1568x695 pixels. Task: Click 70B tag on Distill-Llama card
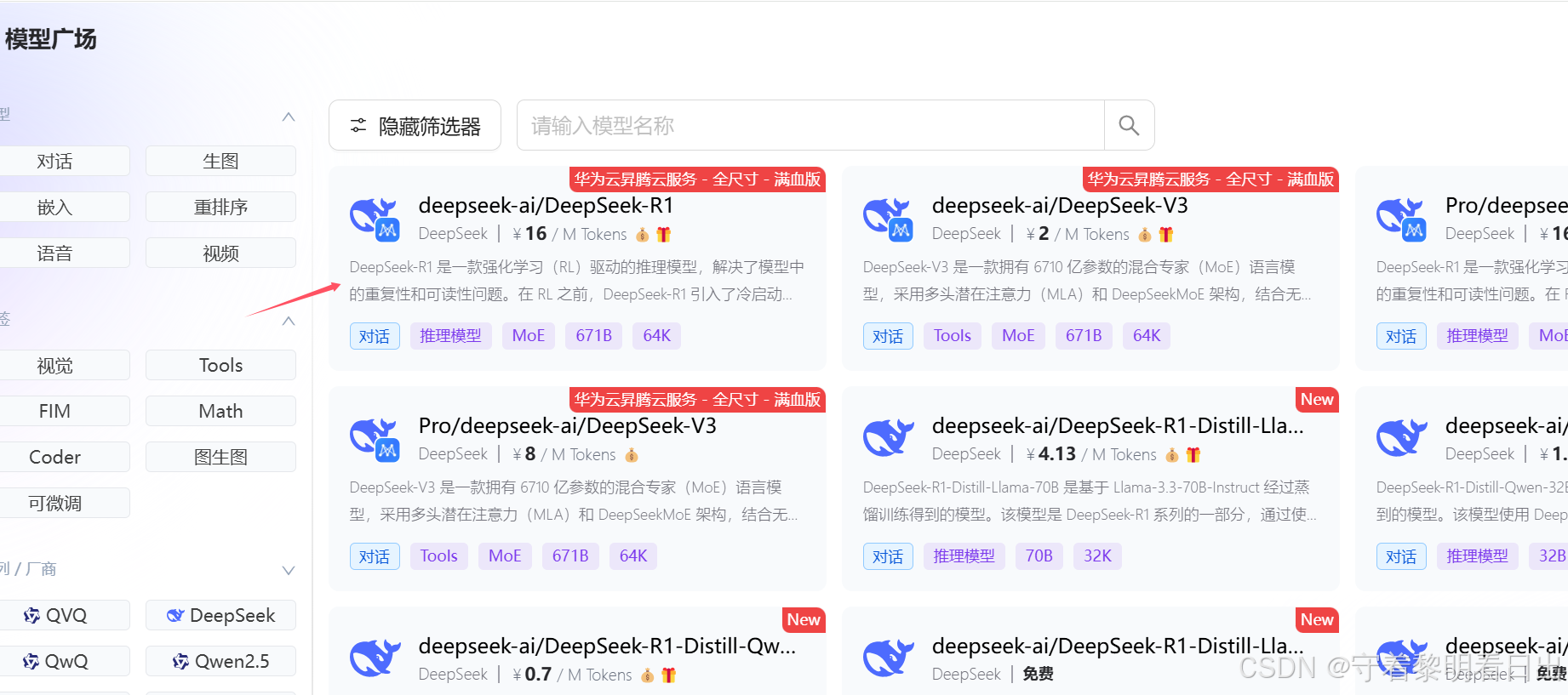pyautogui.click(x=1039, y=556)
